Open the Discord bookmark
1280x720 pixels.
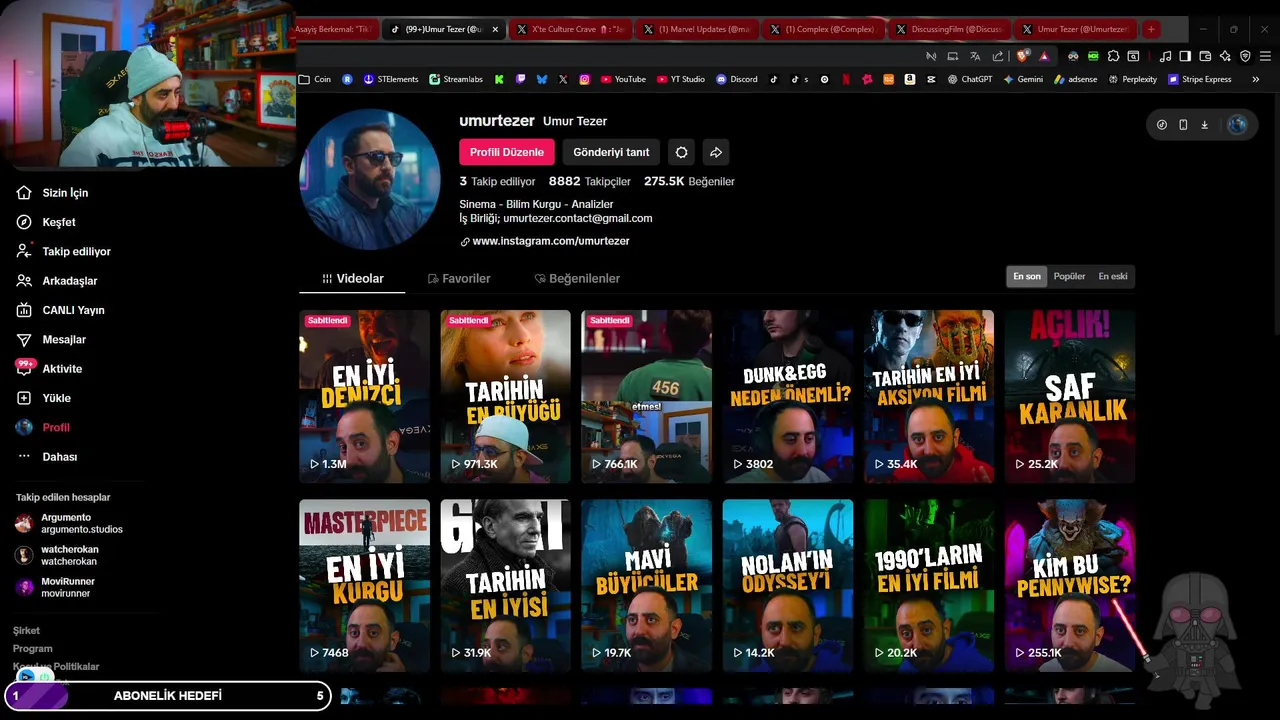pos(737,79)
